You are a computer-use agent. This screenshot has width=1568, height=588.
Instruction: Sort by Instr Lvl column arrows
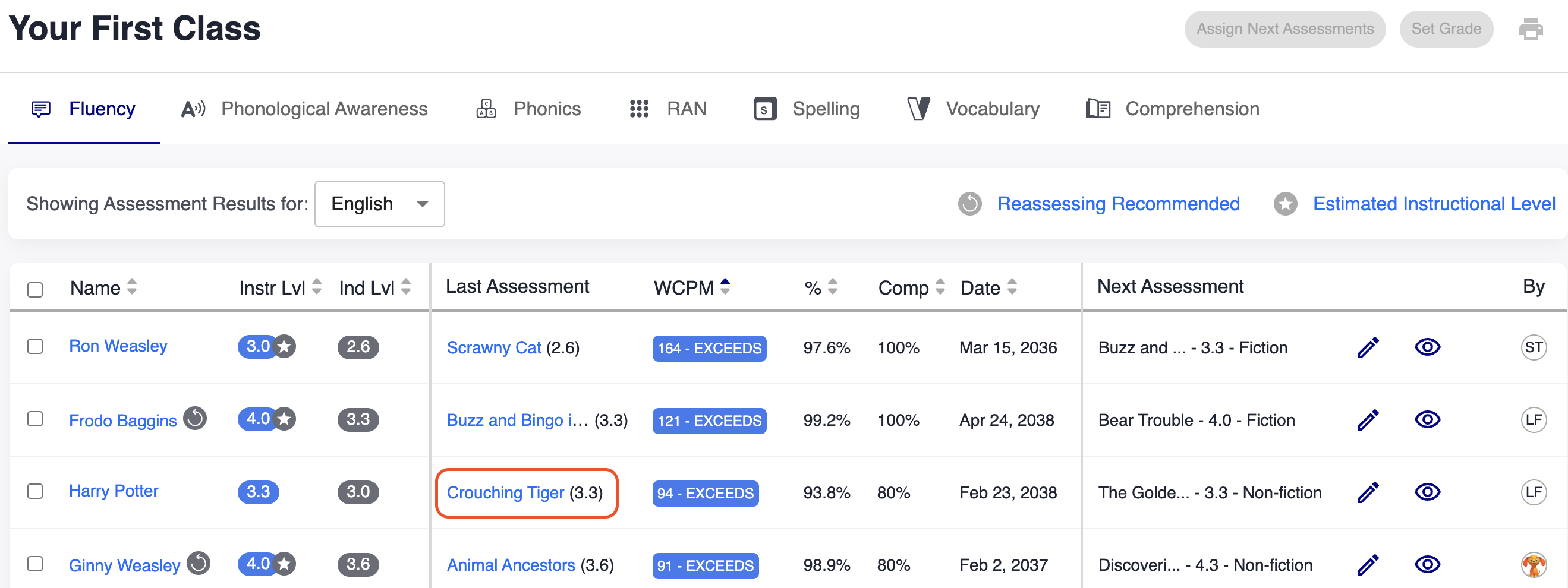click(x=317, y=287)
